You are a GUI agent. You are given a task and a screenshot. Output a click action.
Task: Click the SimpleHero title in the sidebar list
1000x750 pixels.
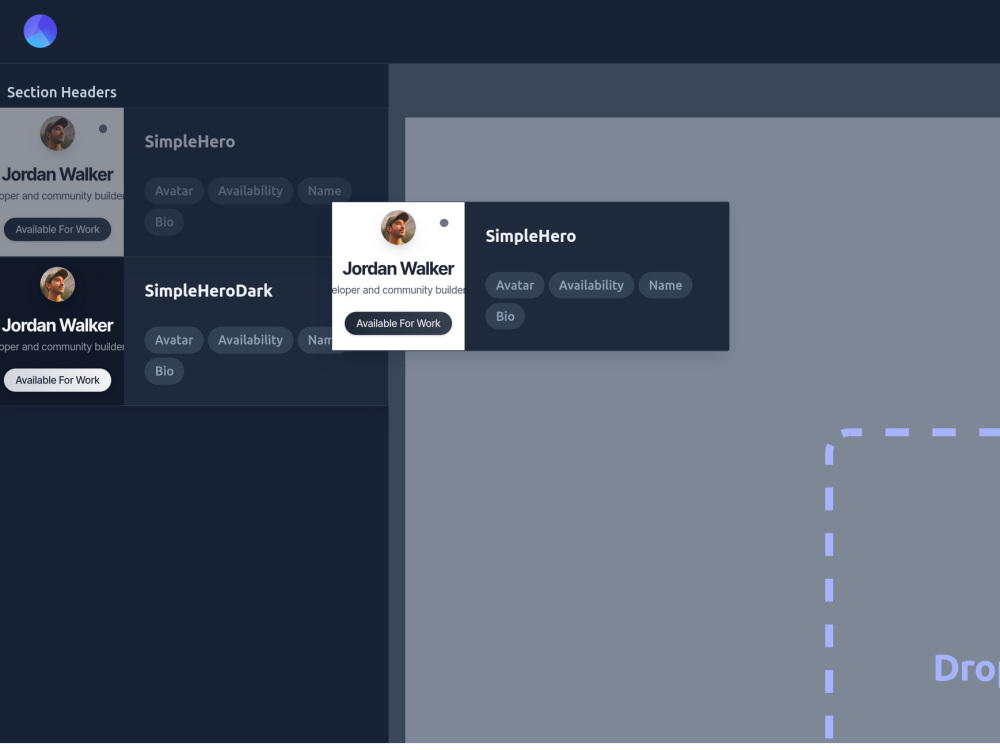pos(189,142)
